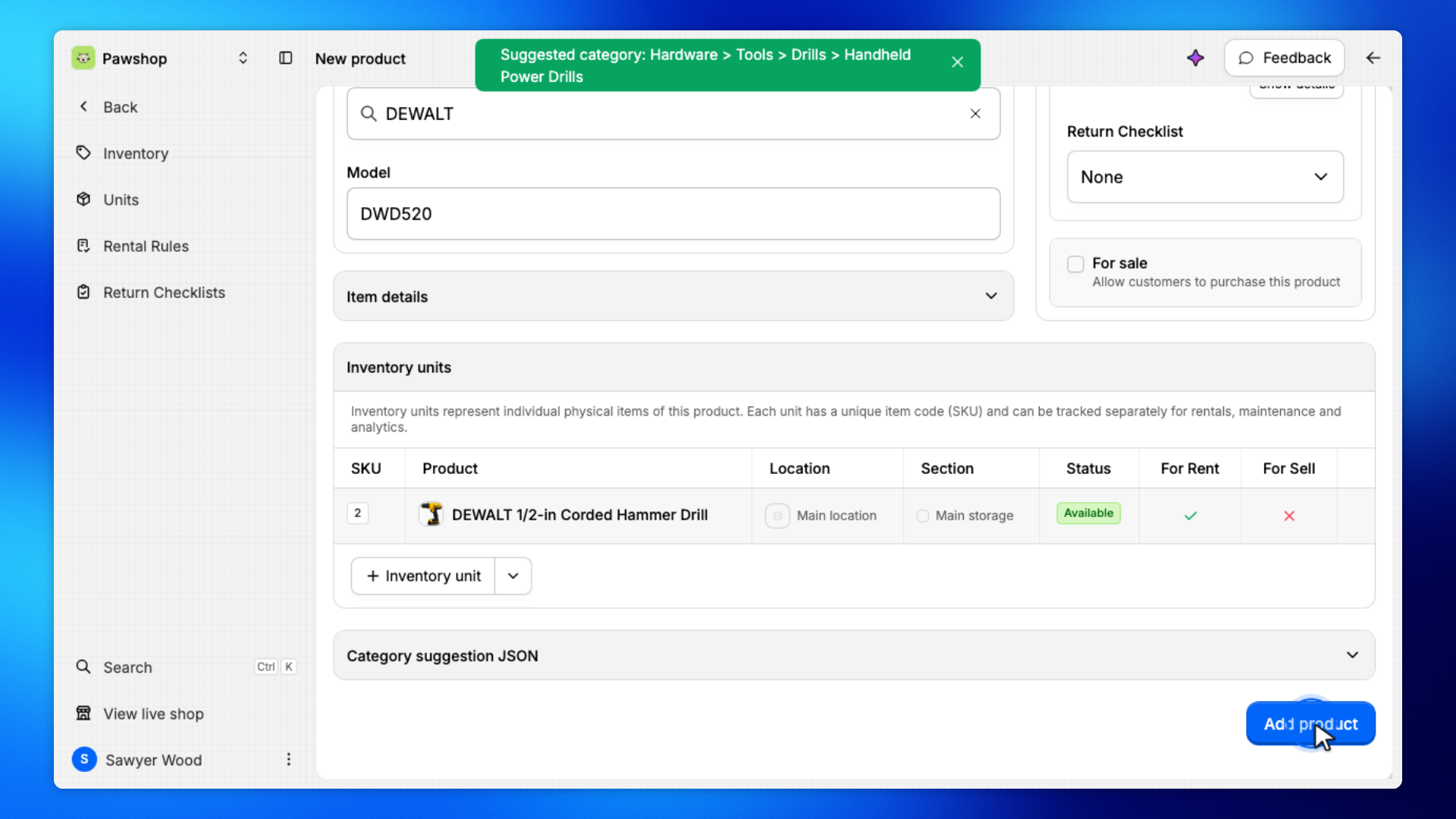Click the For Rent column header

coord(1190,469)
